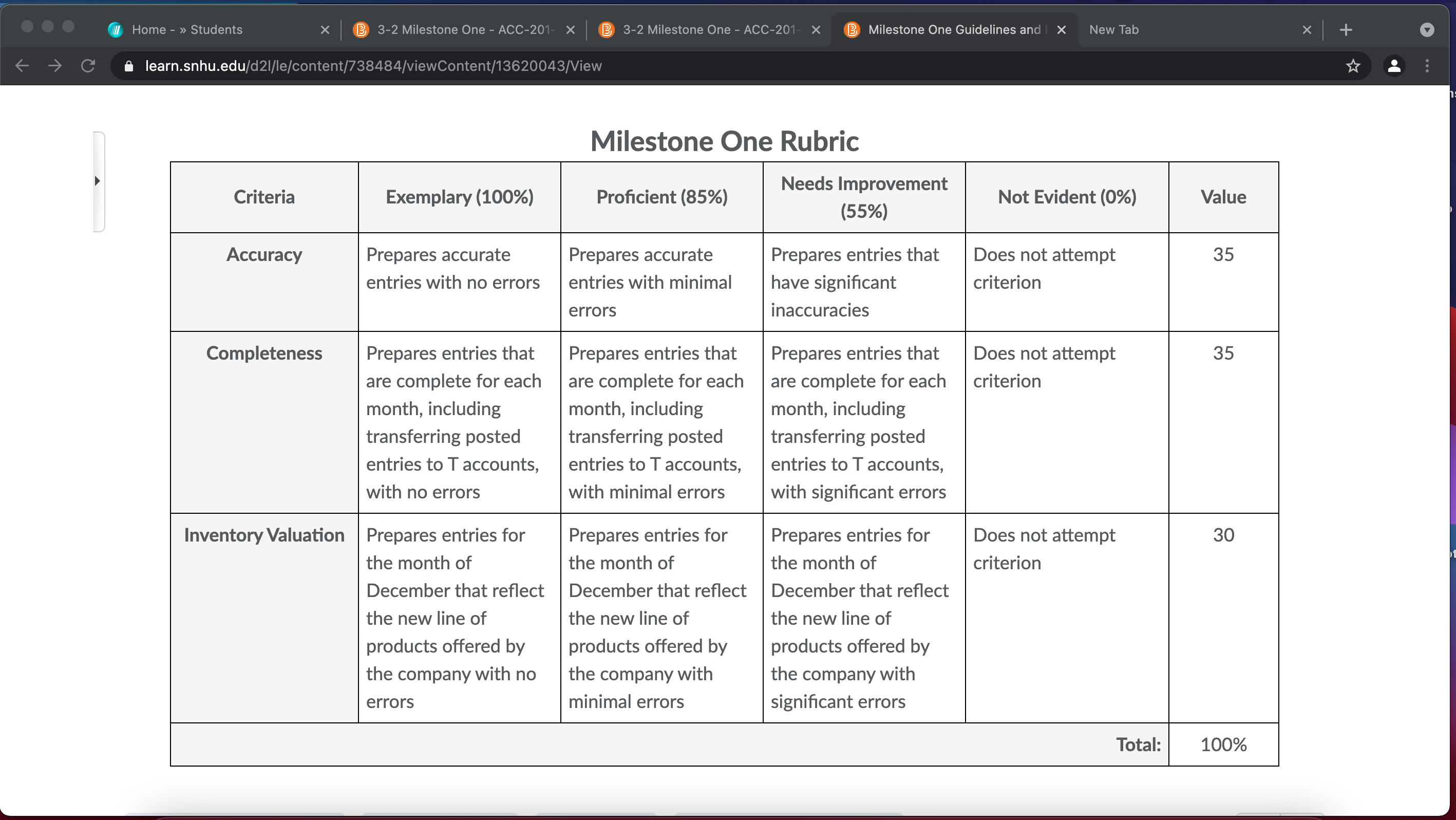Viewport: 1456px width, 820px height.
Task: Click the Inventory Valuation criteria cell
Action: pos(264,618)
